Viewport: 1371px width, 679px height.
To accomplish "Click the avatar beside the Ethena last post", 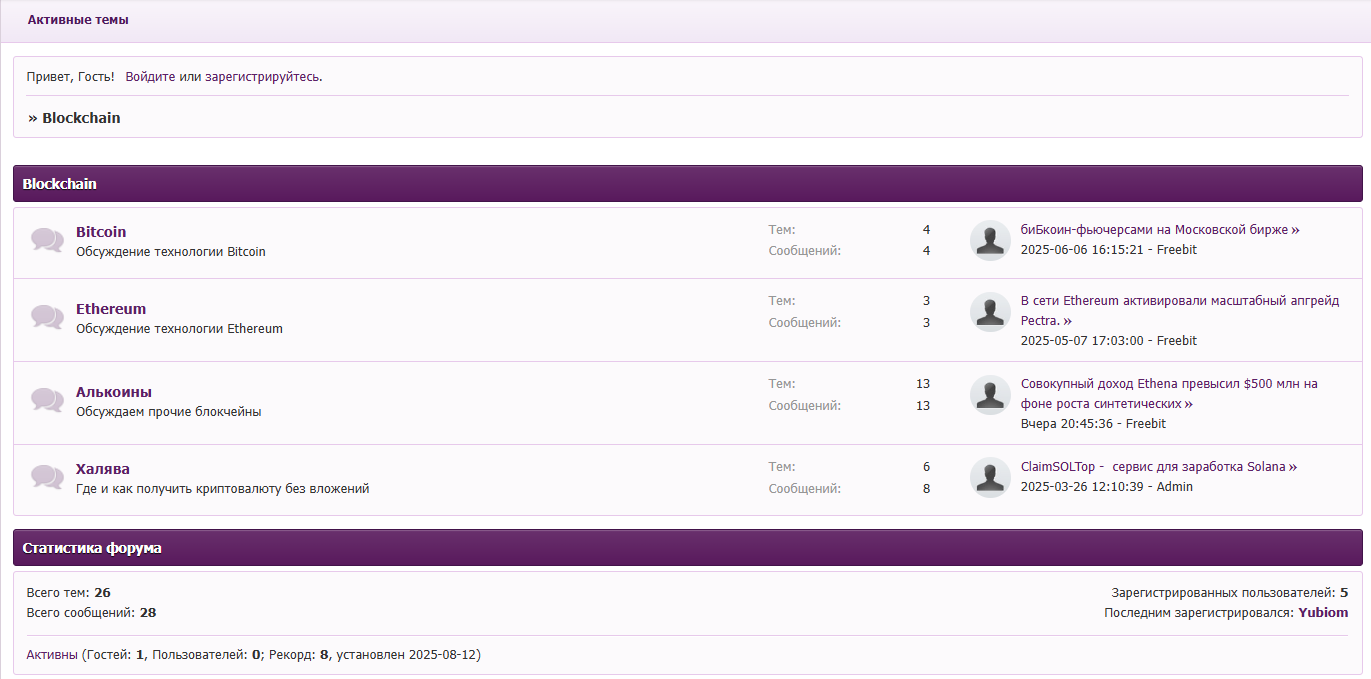I will pos(990,396).
